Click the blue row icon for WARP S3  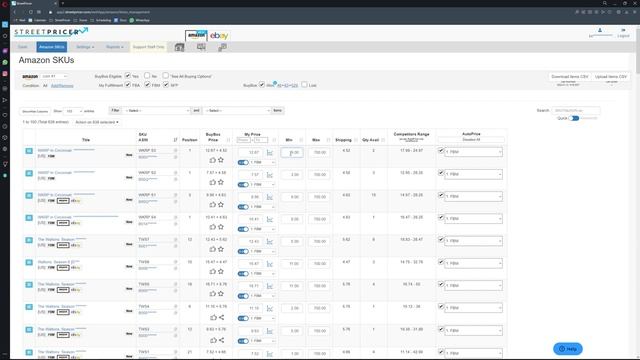pos(29,151)
